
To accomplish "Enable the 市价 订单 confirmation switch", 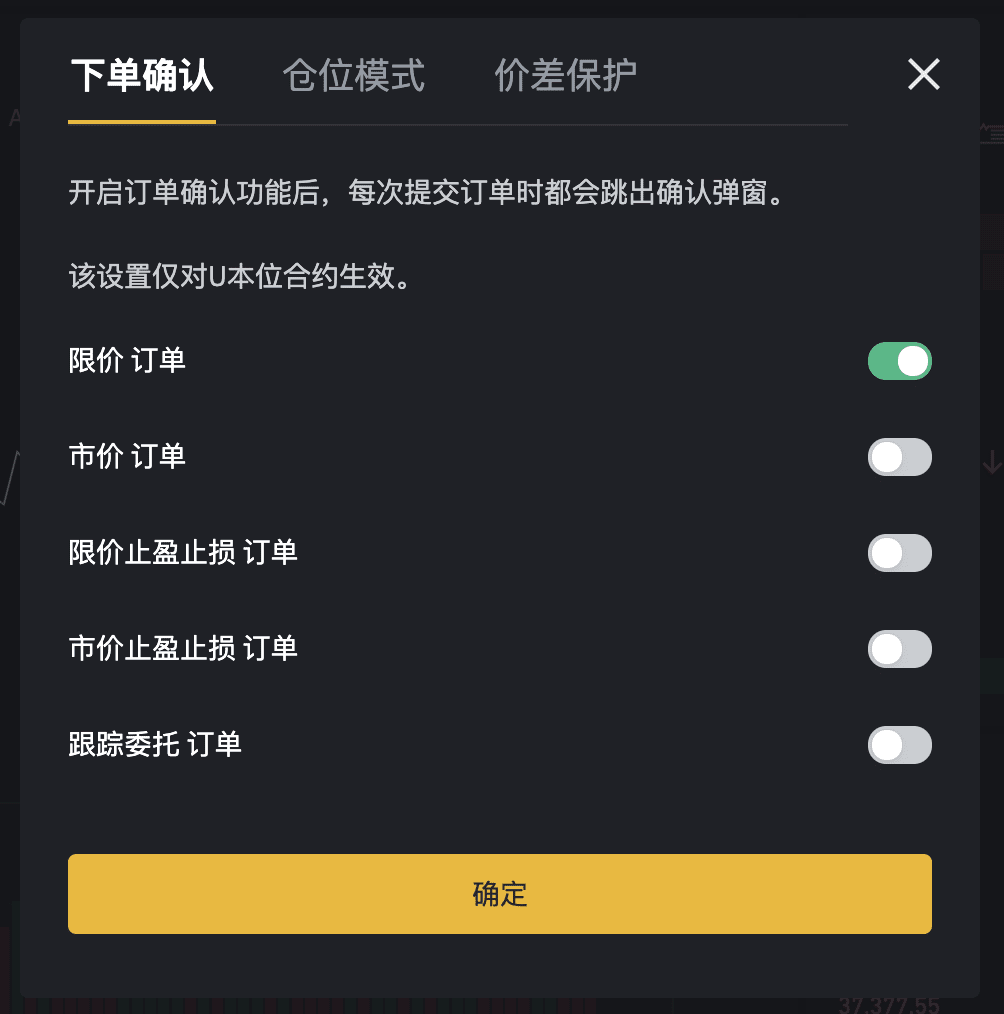I will (899, 457).
